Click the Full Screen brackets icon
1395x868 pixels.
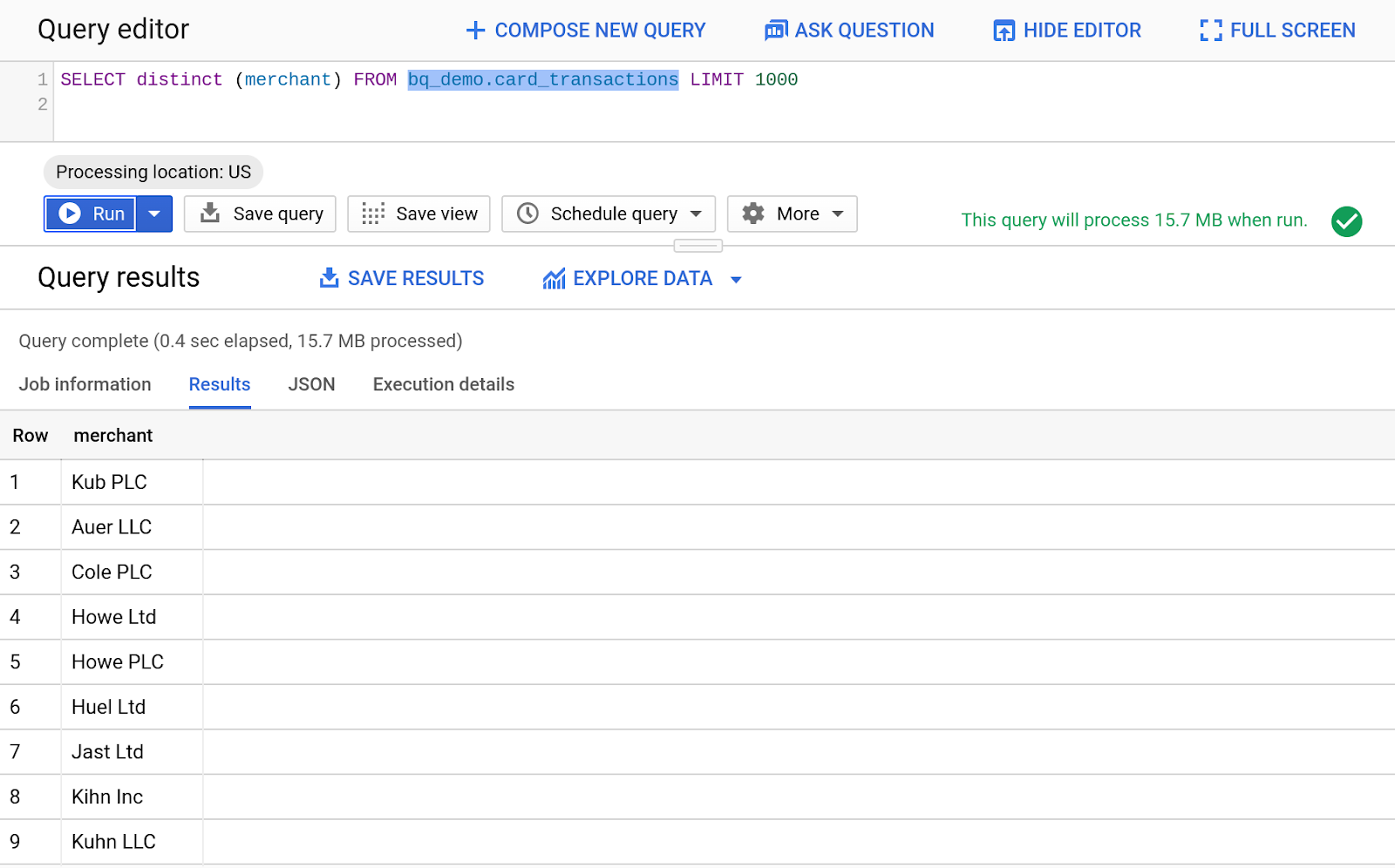pyautogui.click(x=1210, y=31)
